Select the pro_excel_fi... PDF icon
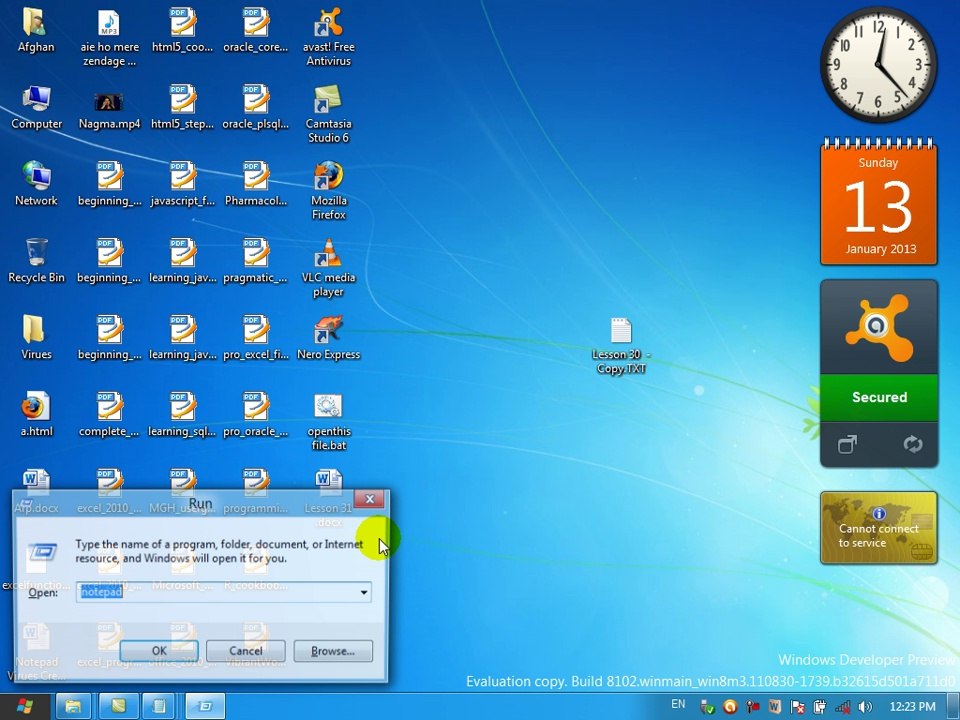960x720 pixels. pyautogui.click(x=255, y=337)
